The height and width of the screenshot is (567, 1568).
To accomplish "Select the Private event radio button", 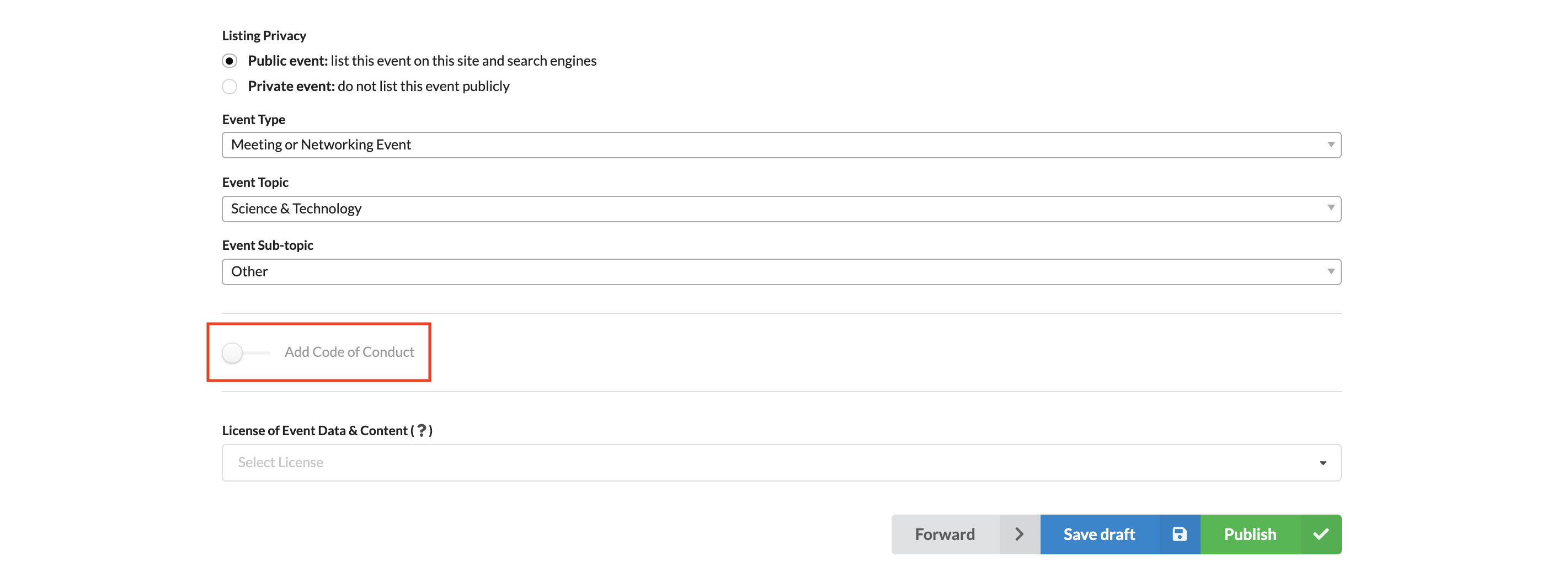I will point(230,87).
